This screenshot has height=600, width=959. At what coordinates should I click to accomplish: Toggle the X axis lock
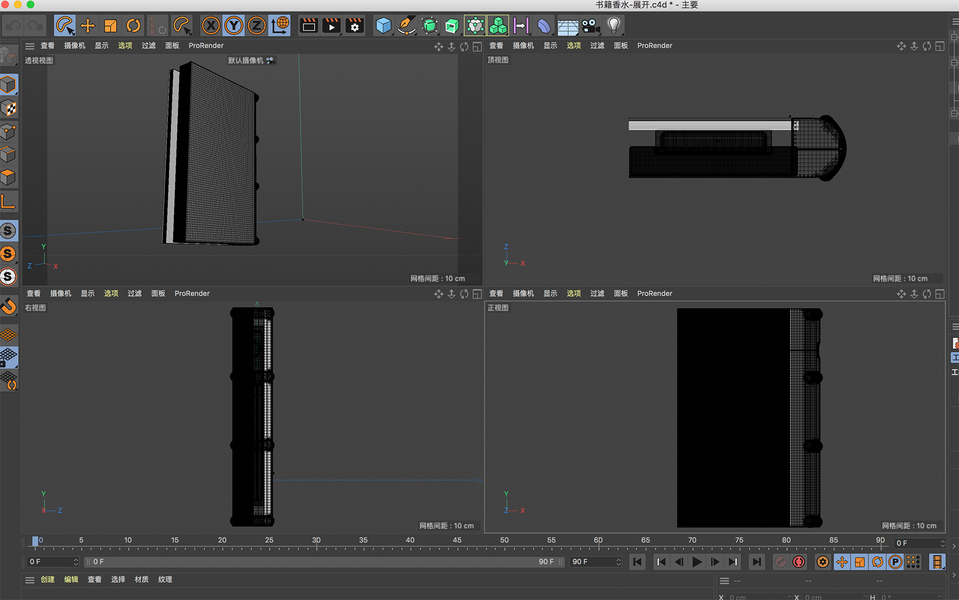click(x=211, y=26)
